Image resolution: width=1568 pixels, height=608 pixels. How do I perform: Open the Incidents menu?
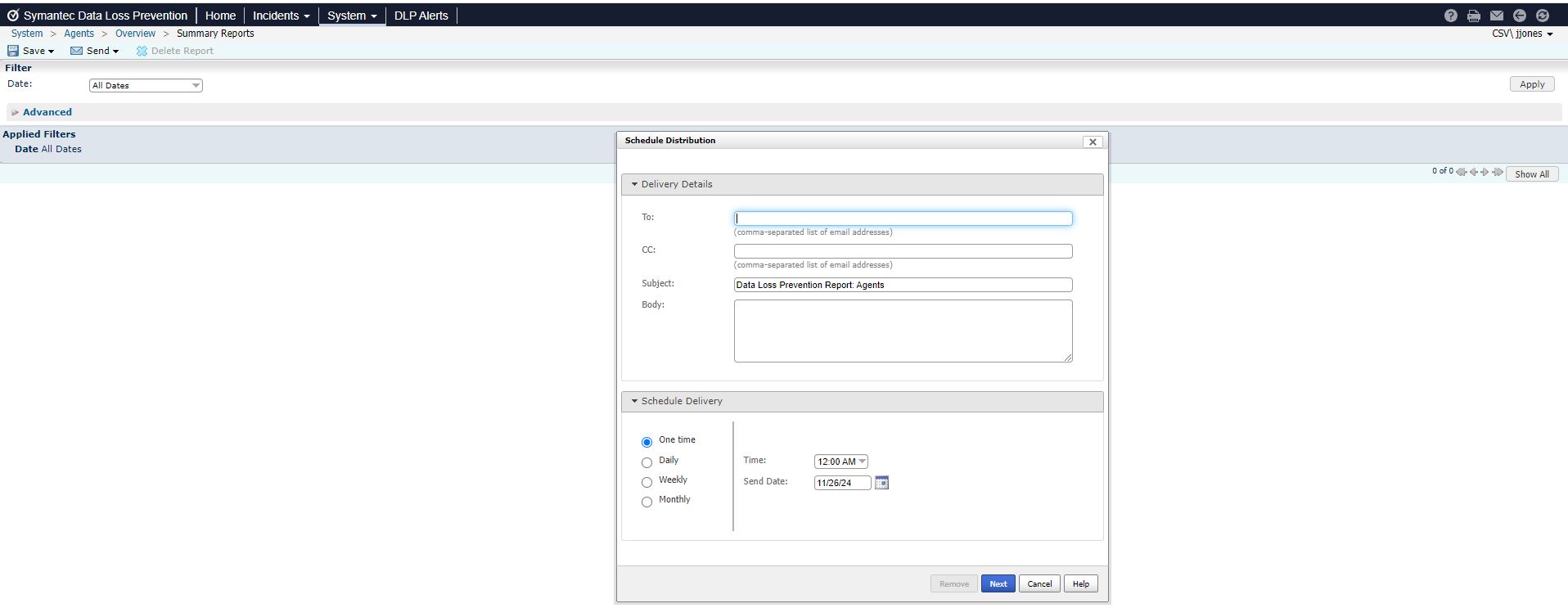281,16
